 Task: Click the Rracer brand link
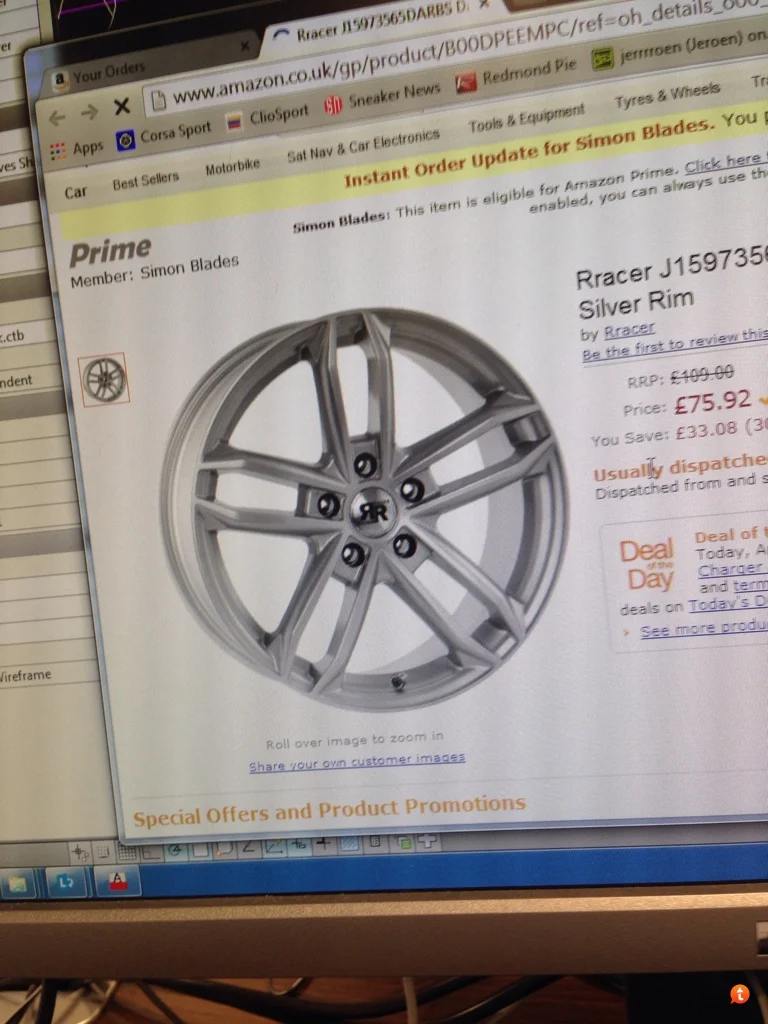[x=629, y=330]
